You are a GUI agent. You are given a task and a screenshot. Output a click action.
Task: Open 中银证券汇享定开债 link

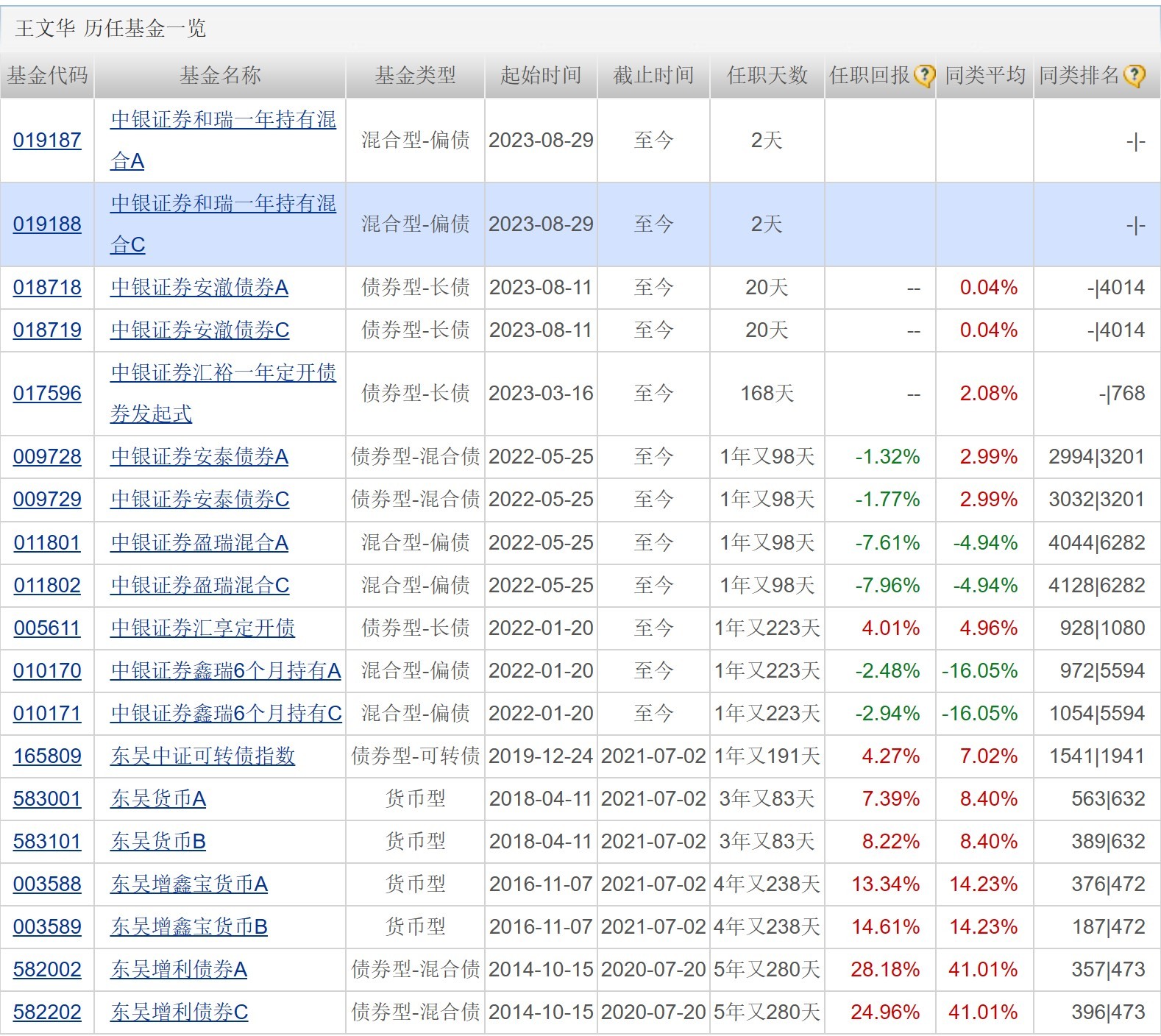point(203,628)
